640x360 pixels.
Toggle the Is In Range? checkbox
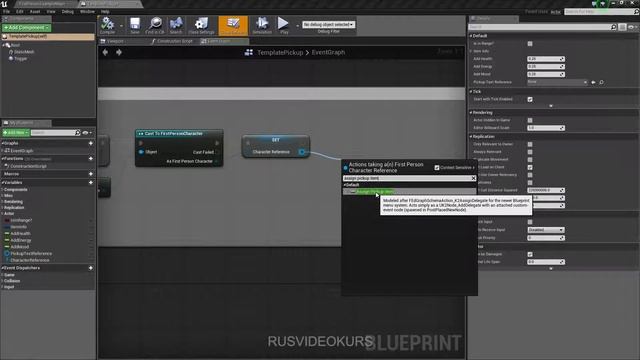(x=530, y=44)
